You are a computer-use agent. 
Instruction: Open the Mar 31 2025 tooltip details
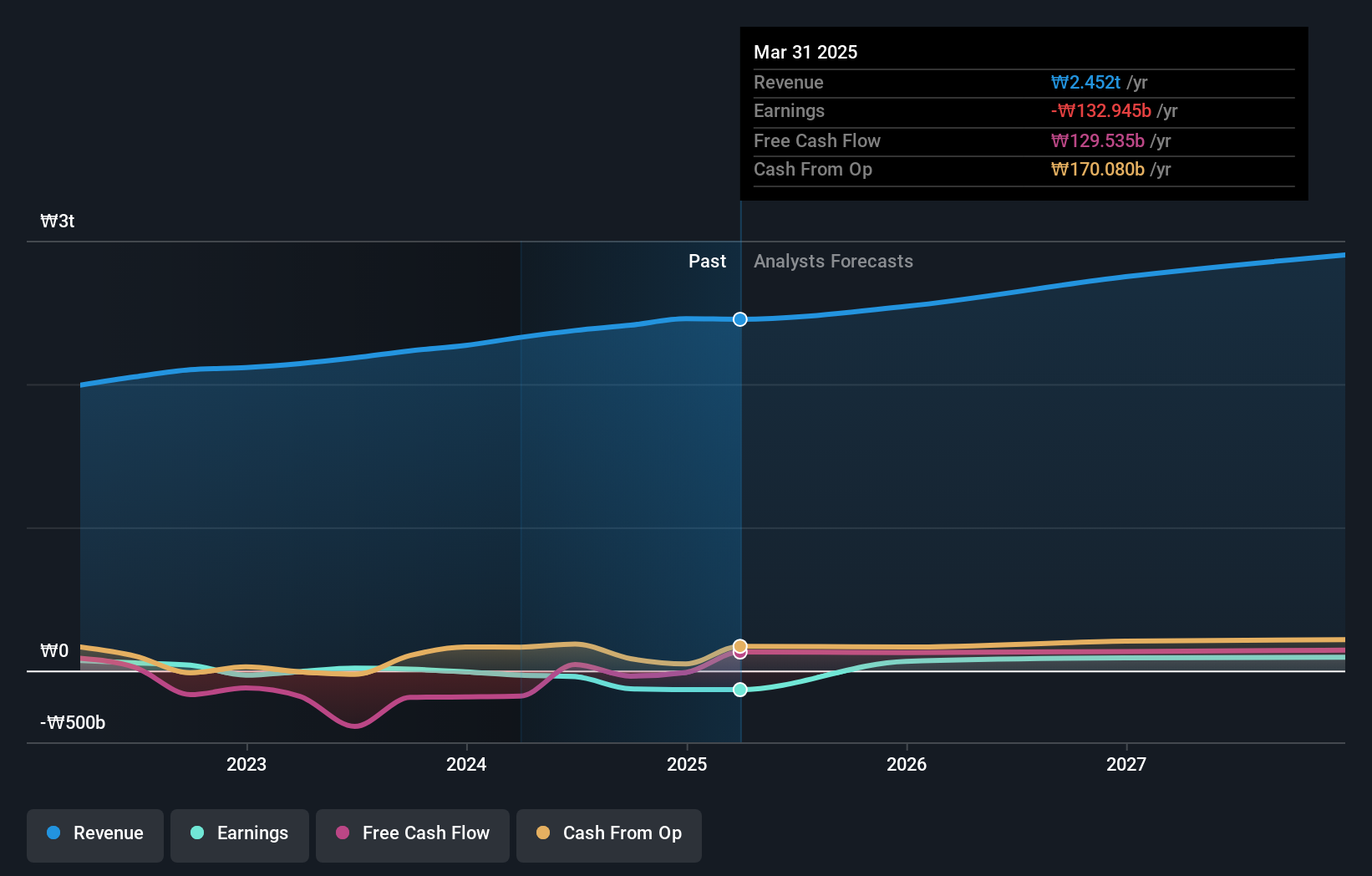pyautogui.click(x=805, y=52)
